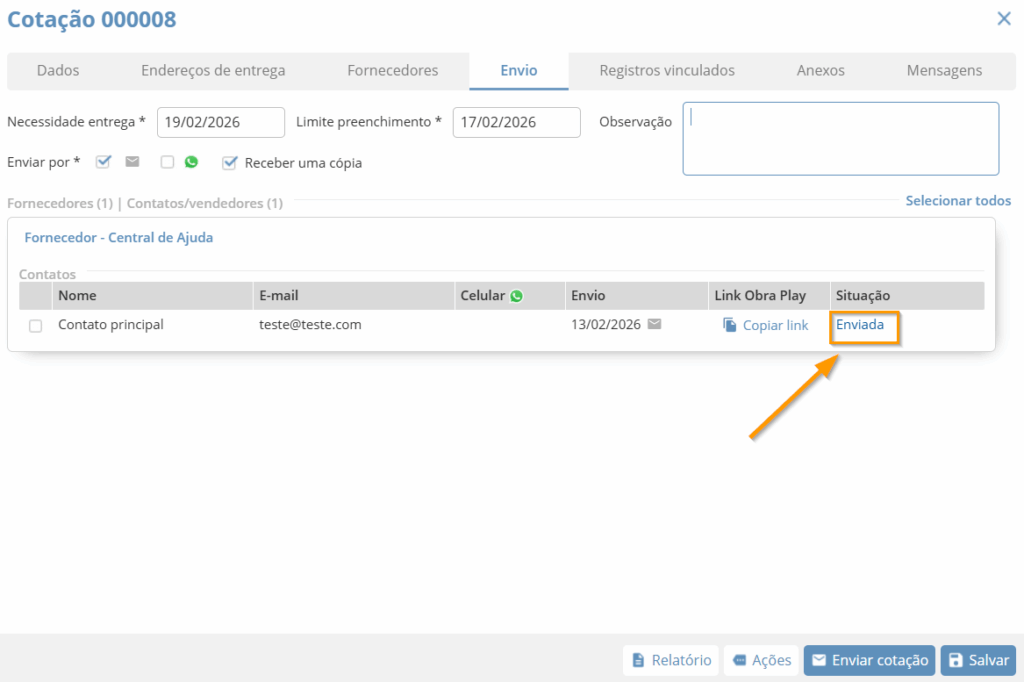Click the WhatsApp icon in Celular column header

tap(516, 296)
